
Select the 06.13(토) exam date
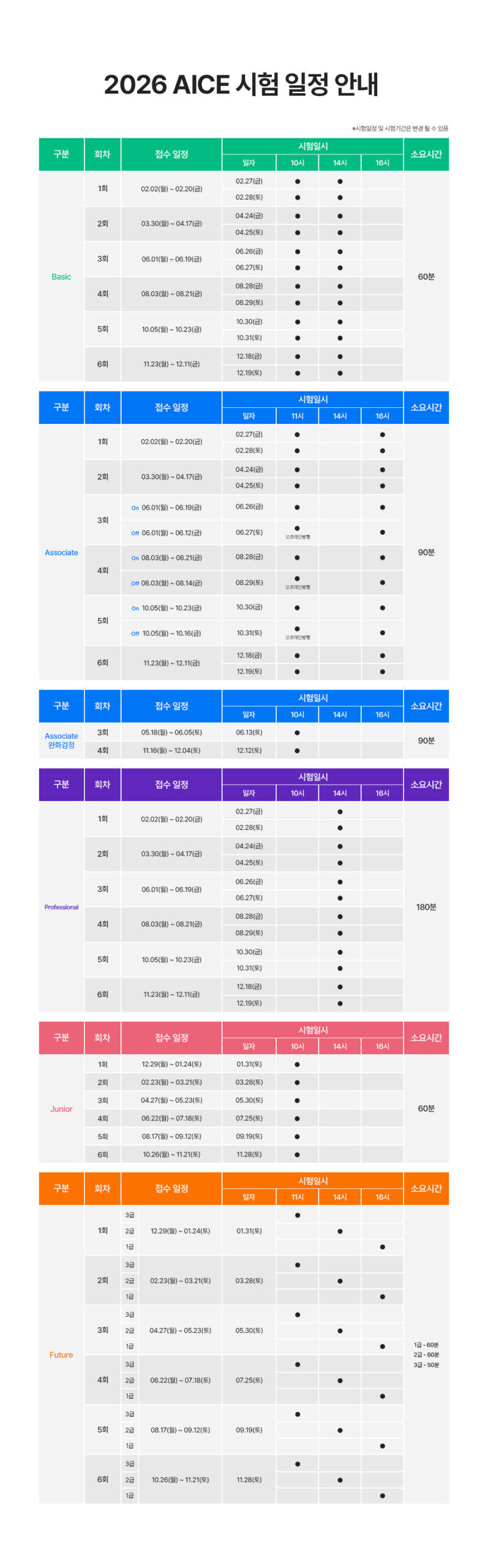coord(249,733)
